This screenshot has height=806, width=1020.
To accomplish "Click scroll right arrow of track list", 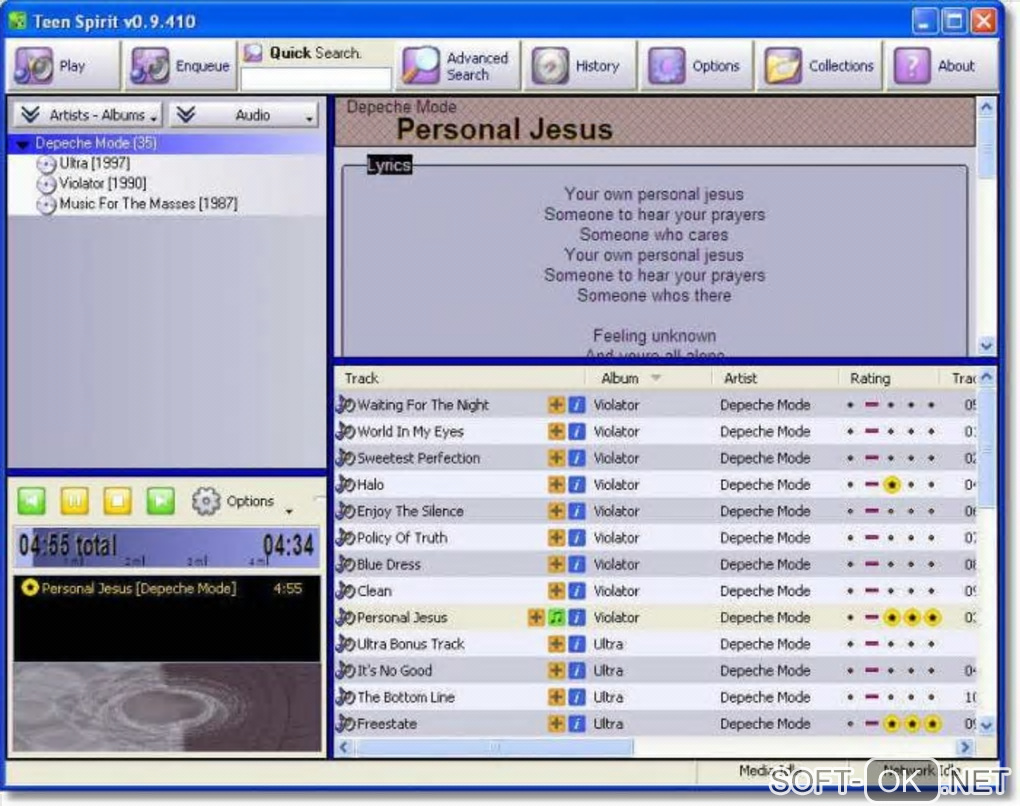I will [x=965, y=747].
